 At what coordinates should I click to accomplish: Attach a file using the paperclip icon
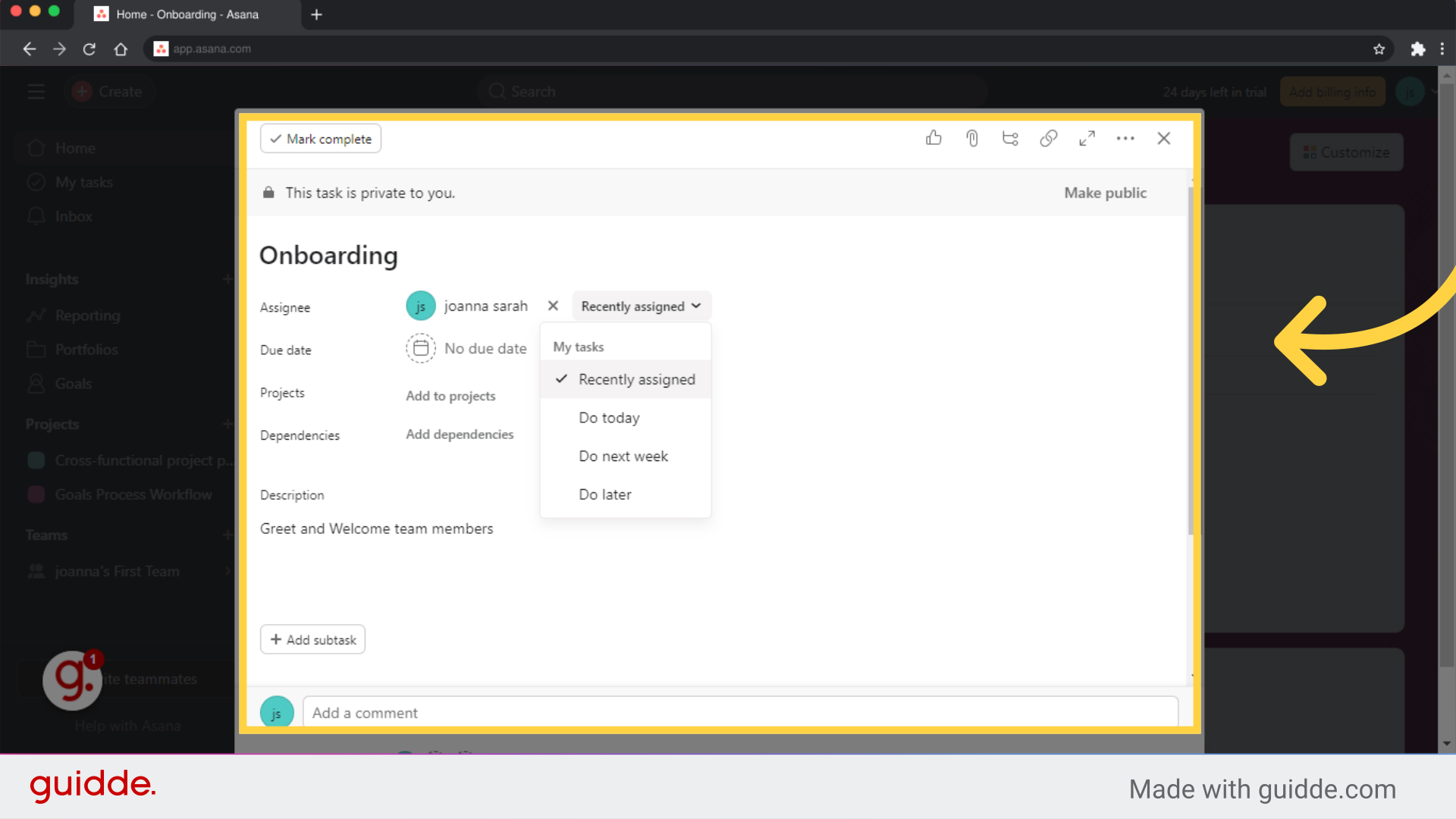971,138
